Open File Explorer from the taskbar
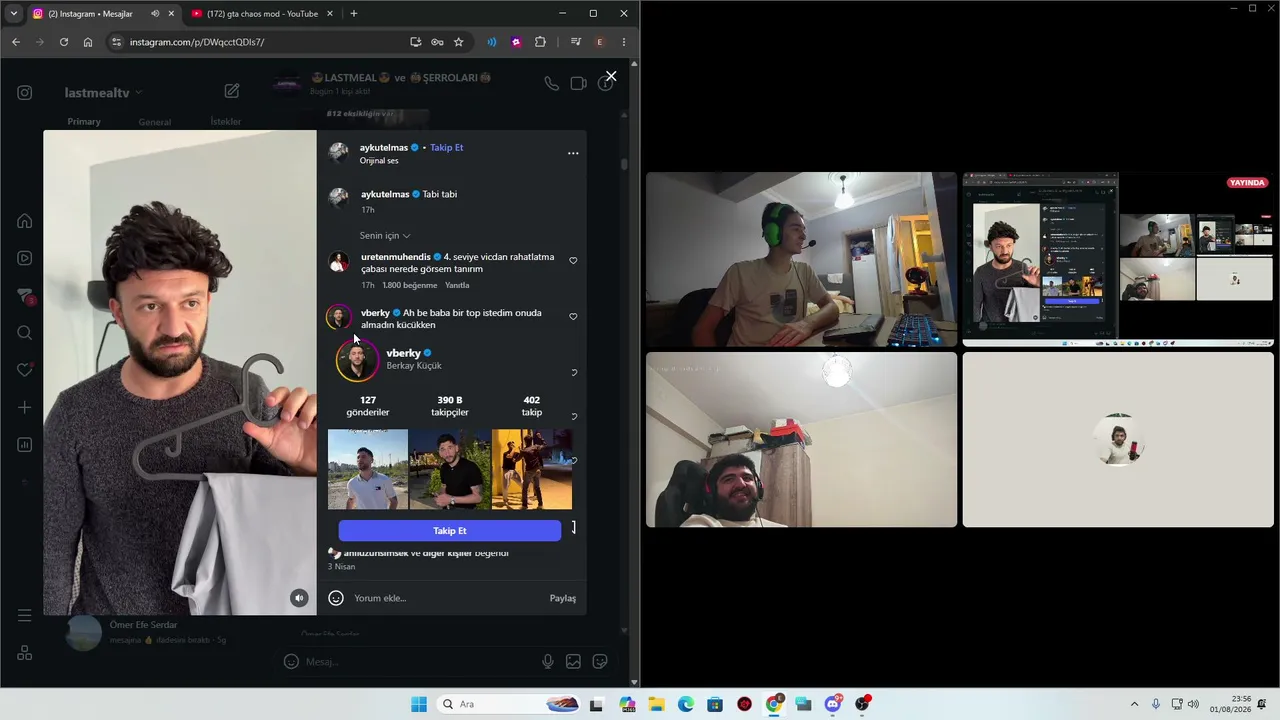This screenshot has height=720, width=1280. point(656,704)
